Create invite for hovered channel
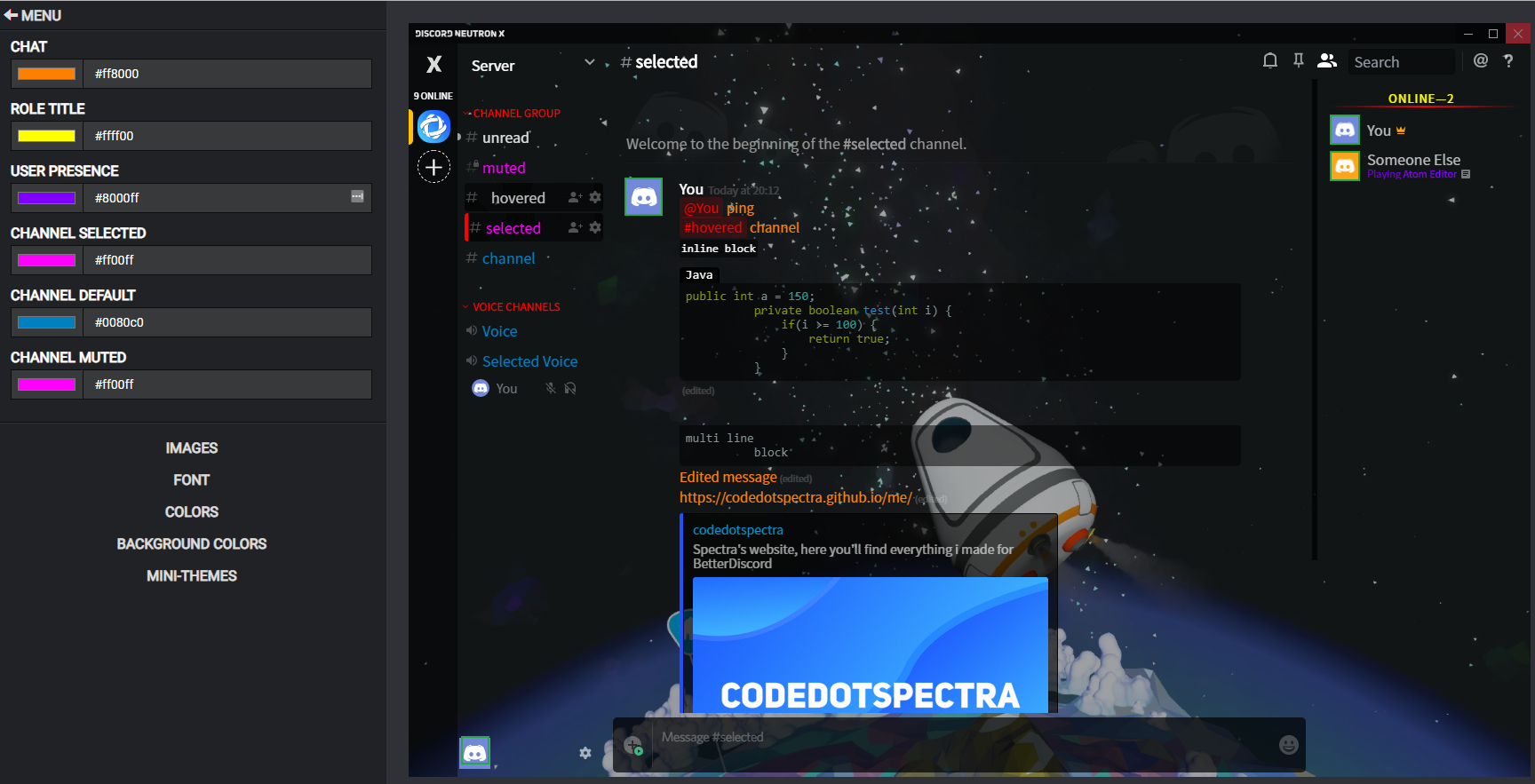The image size is (1535, 784). (576, 197)
